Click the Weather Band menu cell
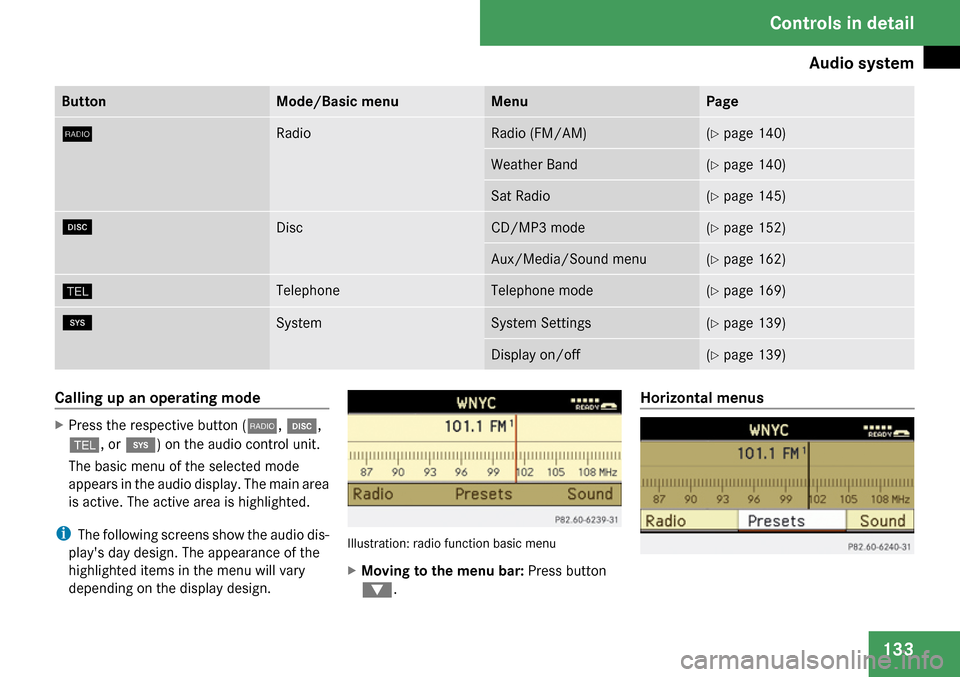Viewport: 960px width, 677px height. [x=592, y=165]
